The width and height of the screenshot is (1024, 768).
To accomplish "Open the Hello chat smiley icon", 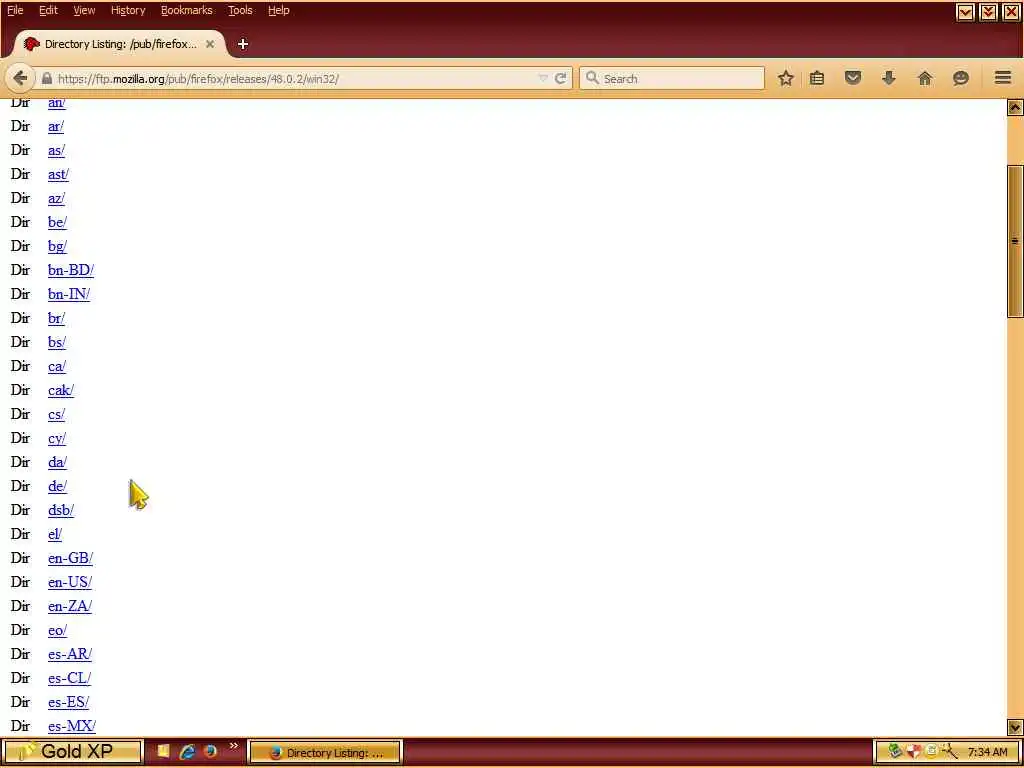I will point(961,78).
